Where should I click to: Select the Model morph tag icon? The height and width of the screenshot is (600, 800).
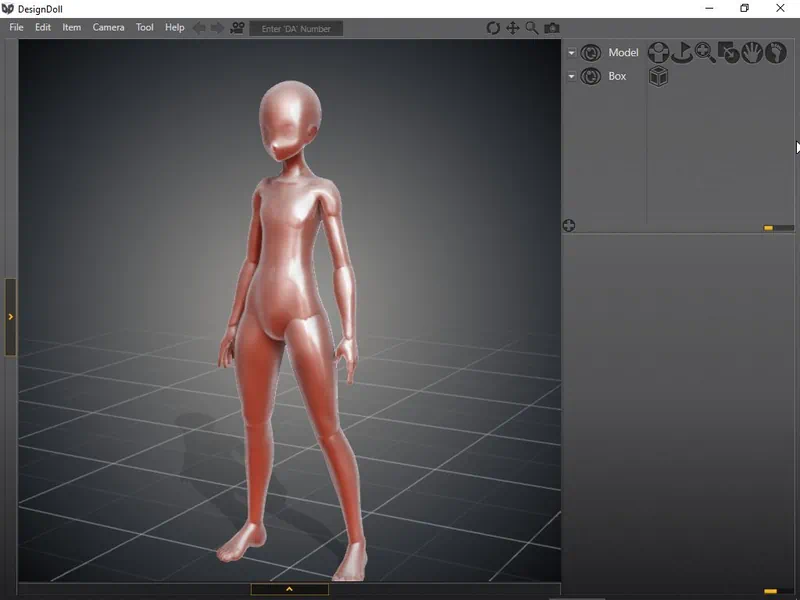tap(729, 53)
